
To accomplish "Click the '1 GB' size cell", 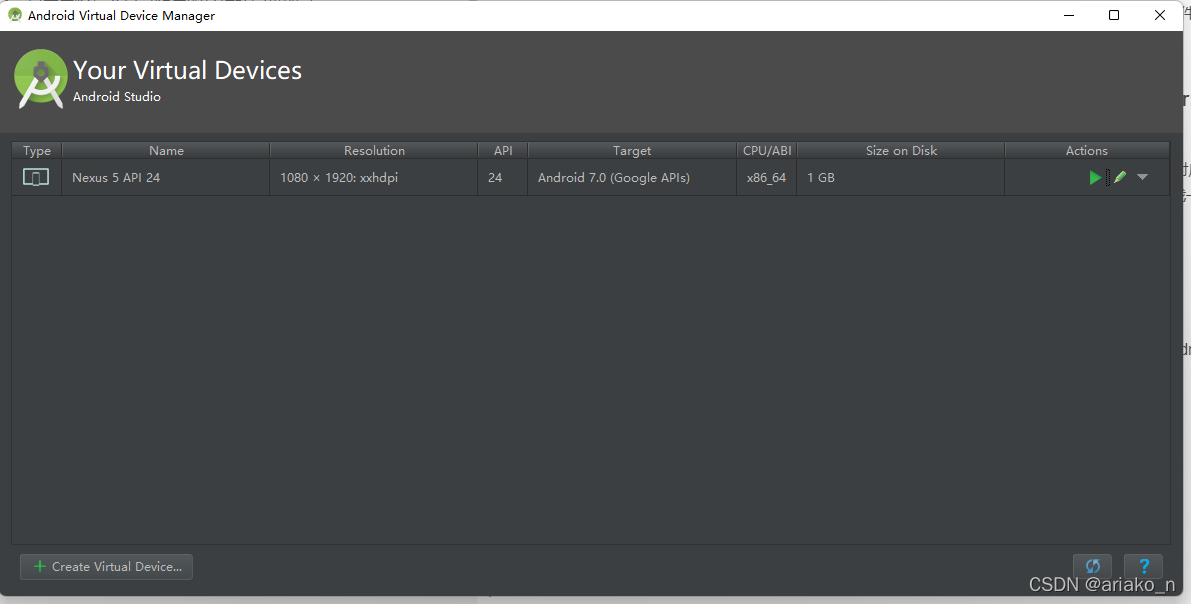I will pyautogui.click(x=901, y=177).
